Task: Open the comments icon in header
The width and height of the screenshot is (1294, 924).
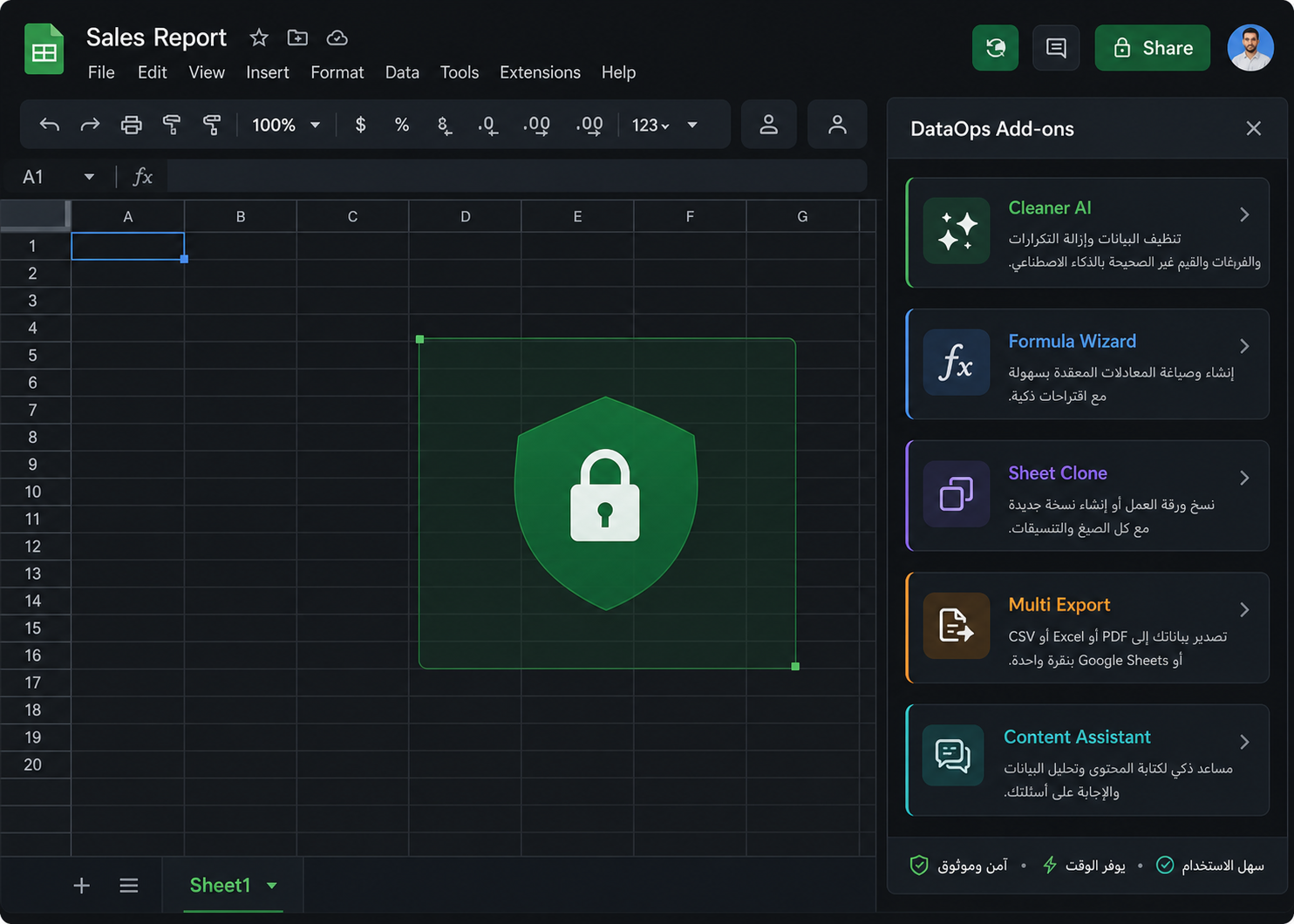Action: click(x=1056, y=47)
